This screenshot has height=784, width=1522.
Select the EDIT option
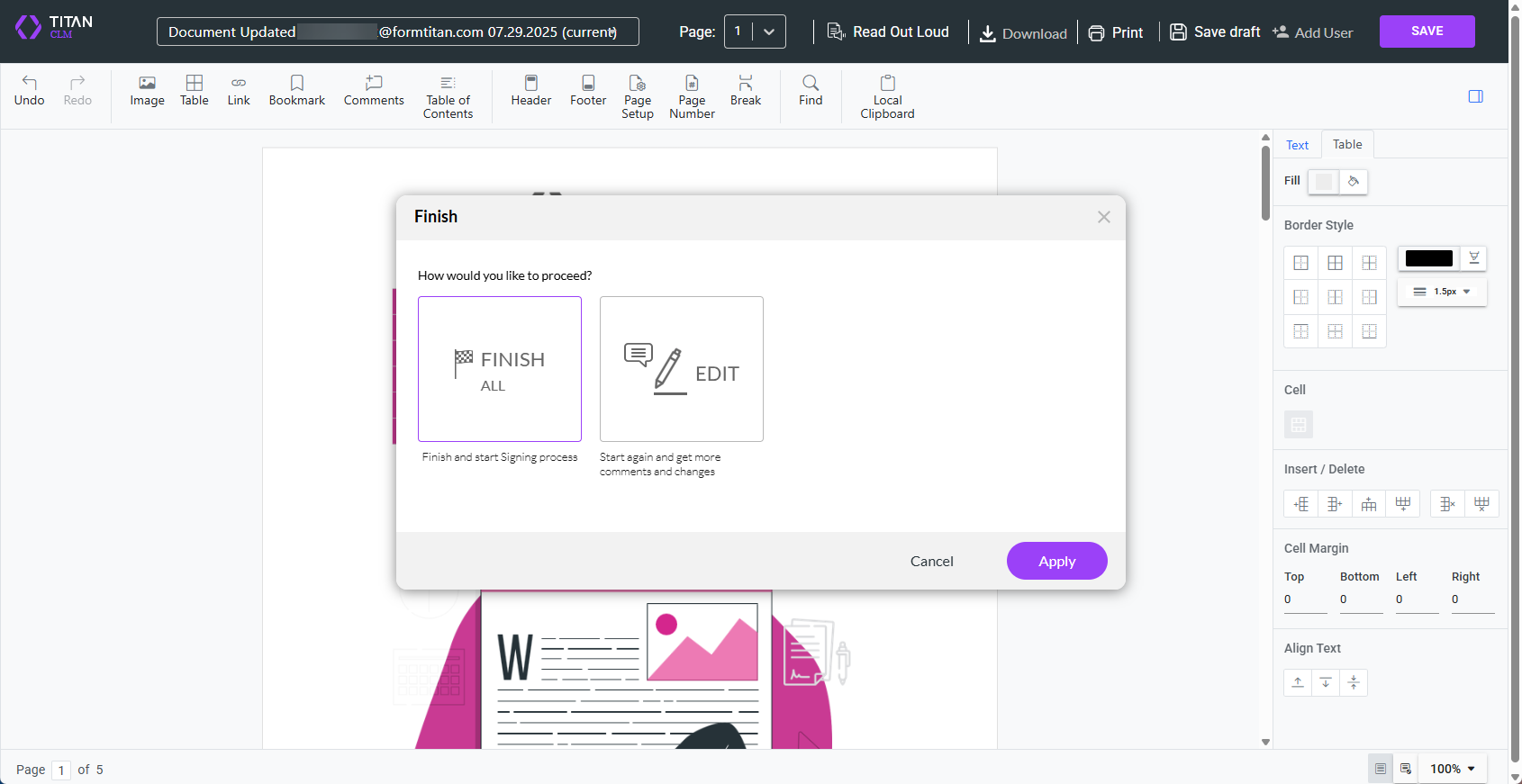click(x=682, y=369)
